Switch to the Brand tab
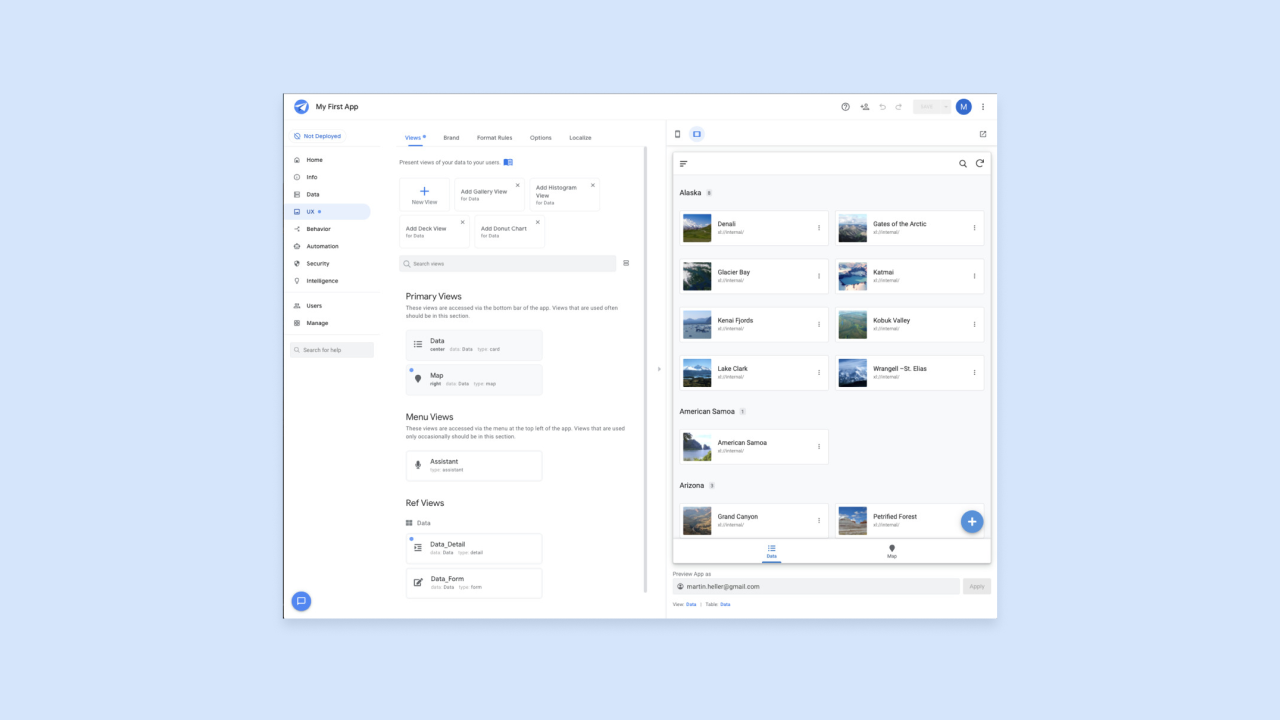This screenshot has height=720, width=1280. [x=451, y=137]
